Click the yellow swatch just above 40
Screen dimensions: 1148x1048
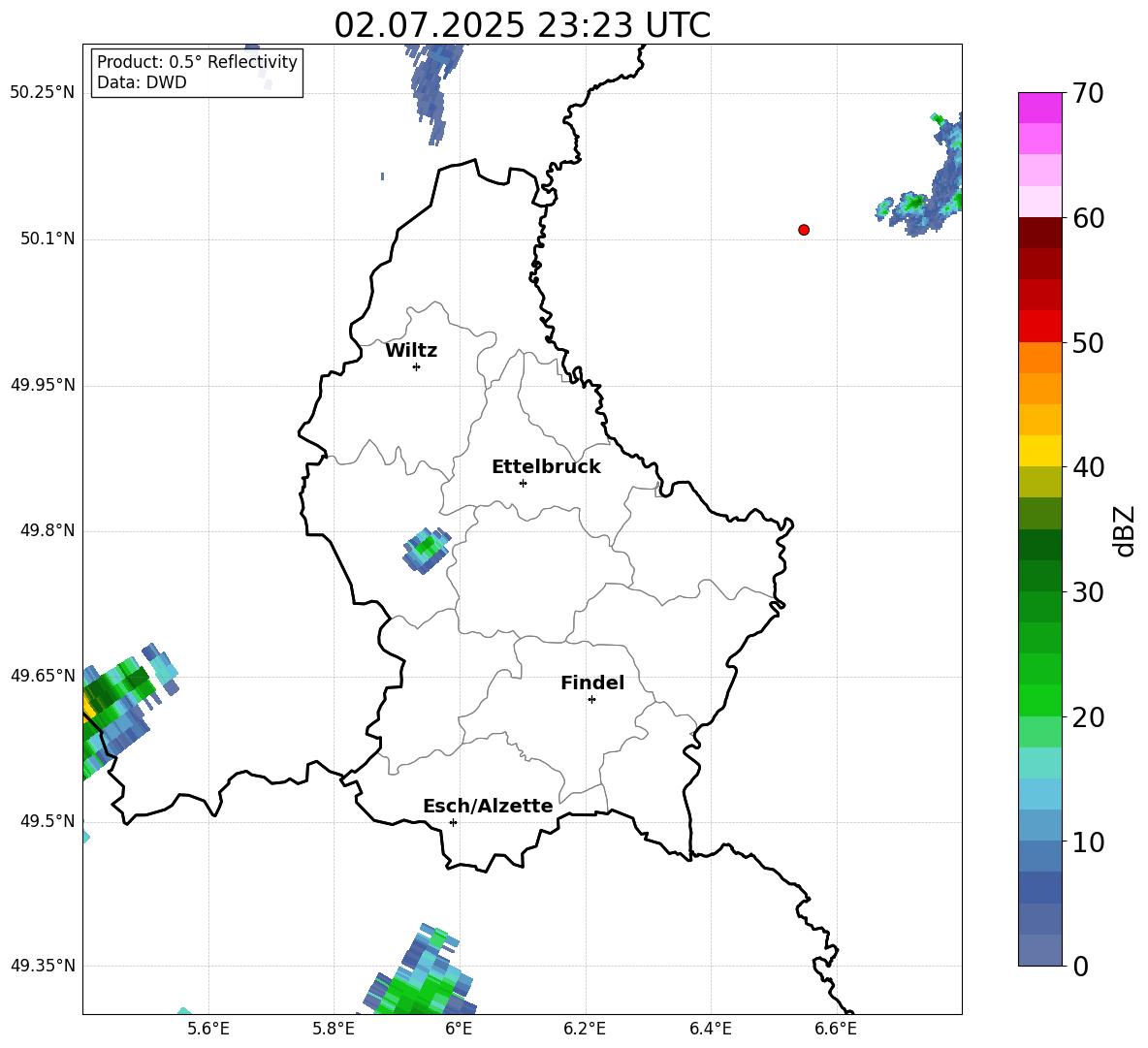pyautogui.click(x=1039, y=451)
